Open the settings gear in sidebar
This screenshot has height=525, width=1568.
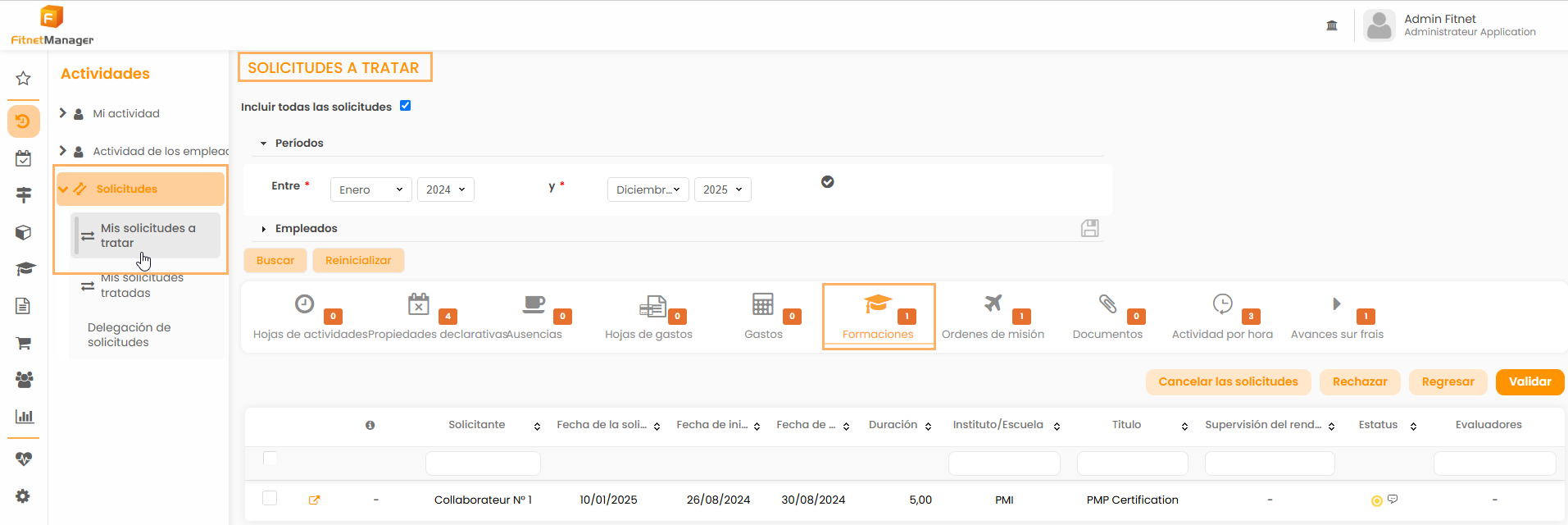click(x=23, y=496)
